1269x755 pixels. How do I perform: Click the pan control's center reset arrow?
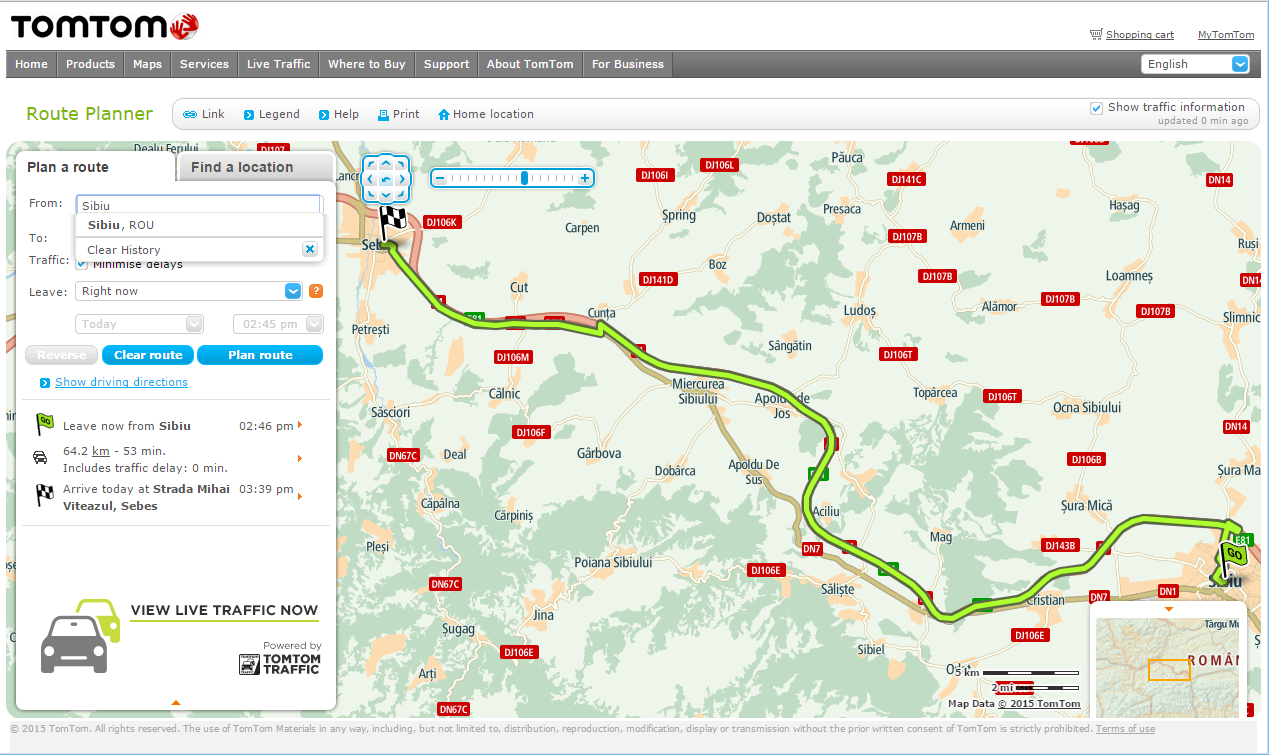point(386,180)
